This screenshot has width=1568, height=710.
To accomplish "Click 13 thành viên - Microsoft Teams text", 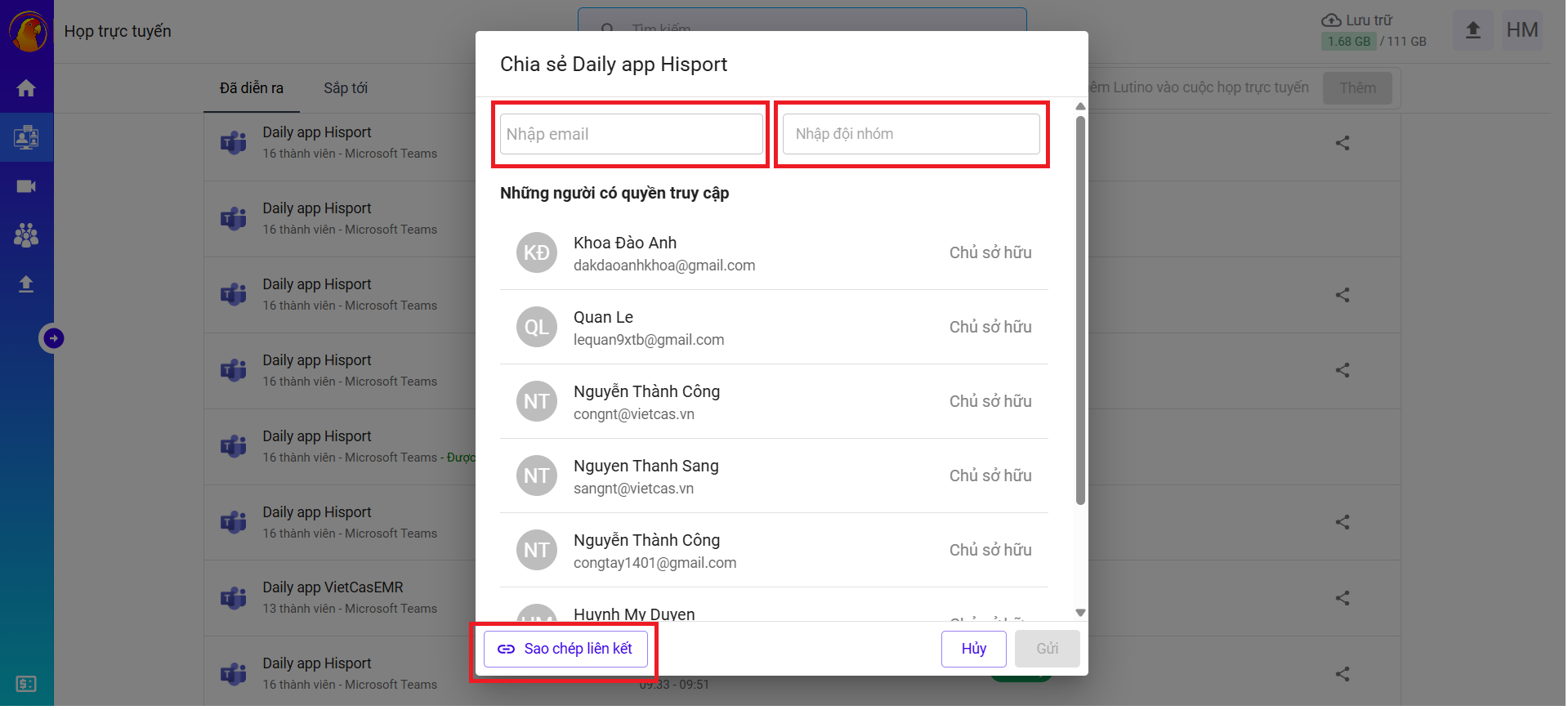I will pyautogui.click(x=350, y=609).
